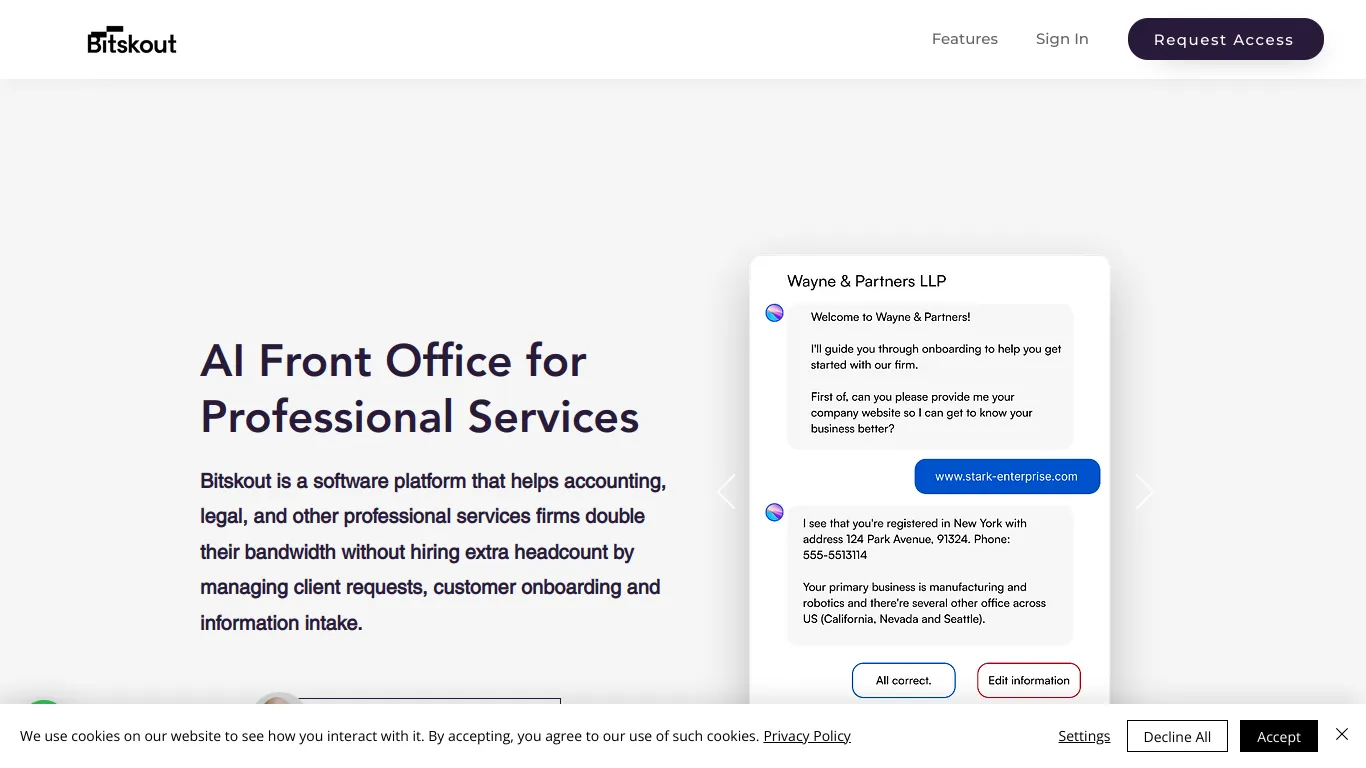Click chatbot avatar beside New York address message
Screen dimensions: 1366x768
774,513
